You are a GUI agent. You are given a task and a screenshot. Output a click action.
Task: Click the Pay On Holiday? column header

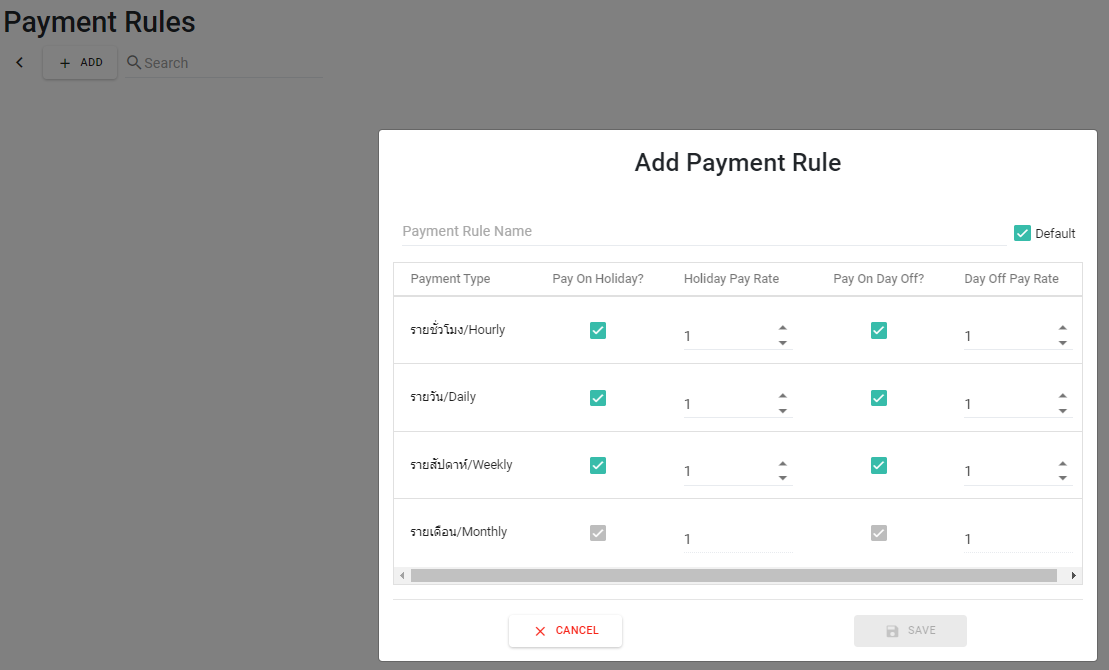598,279
